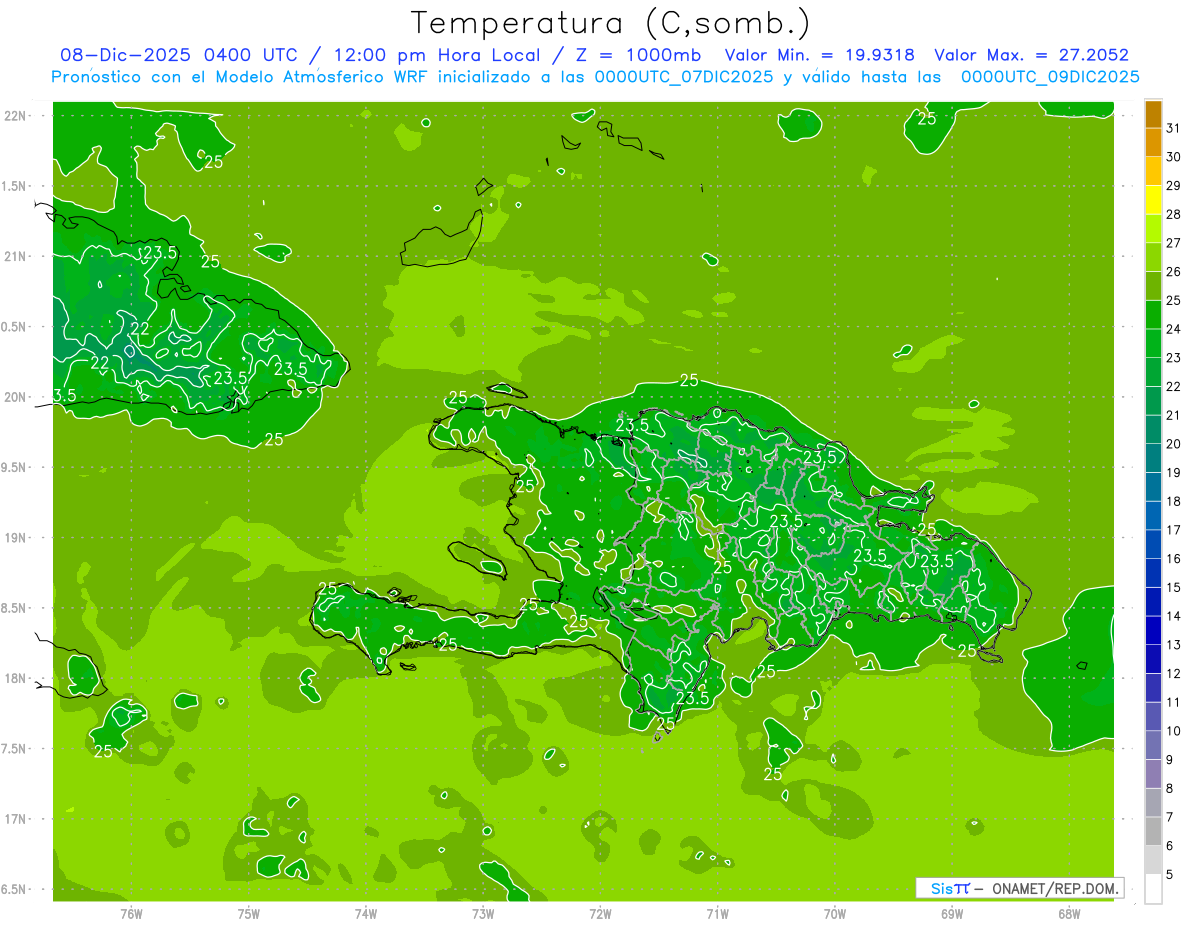
Task: Click the "5" label on the color scale
Action: click(1170, 875)
